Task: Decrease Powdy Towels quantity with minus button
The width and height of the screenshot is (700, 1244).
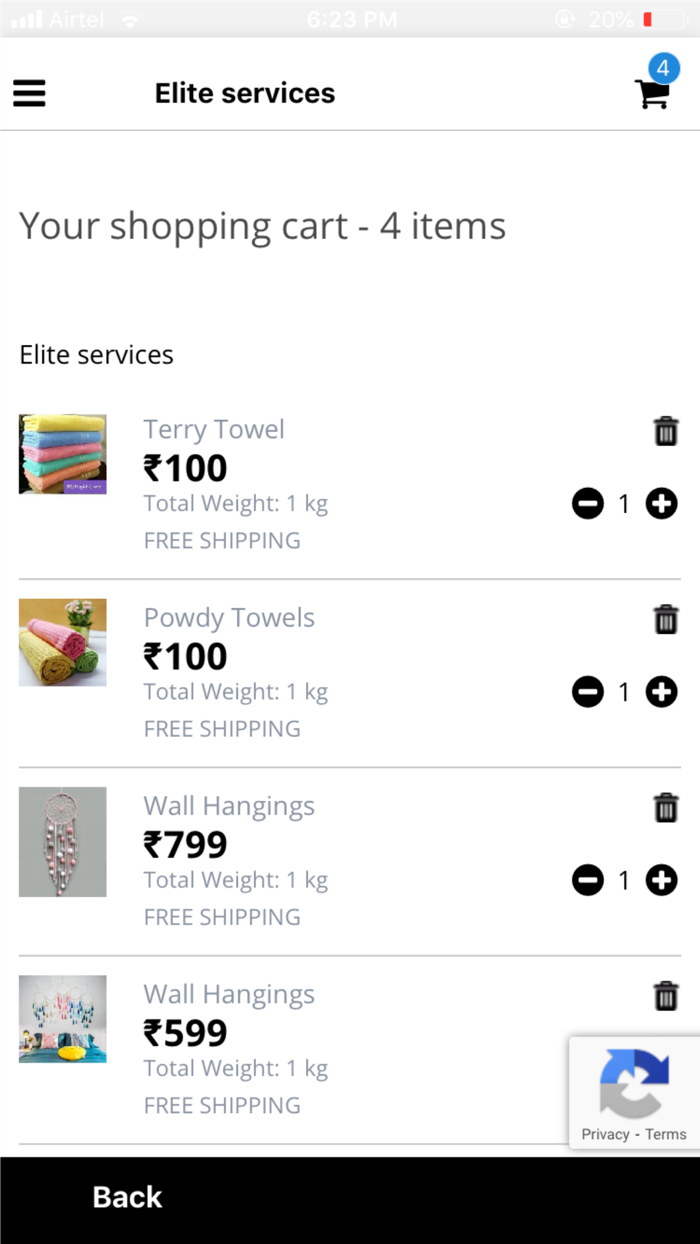Action: (589, 692)
